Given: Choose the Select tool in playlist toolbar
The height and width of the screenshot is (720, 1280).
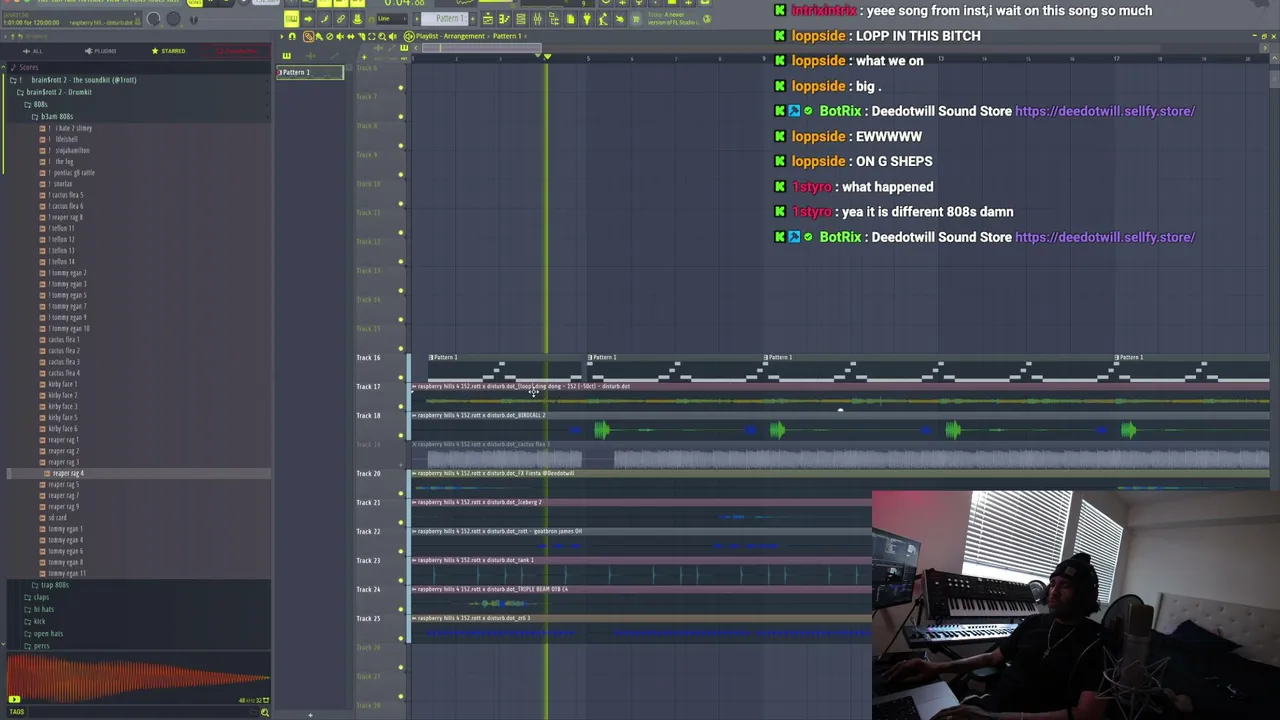Looking at the screenshot, I should [371, 36].
